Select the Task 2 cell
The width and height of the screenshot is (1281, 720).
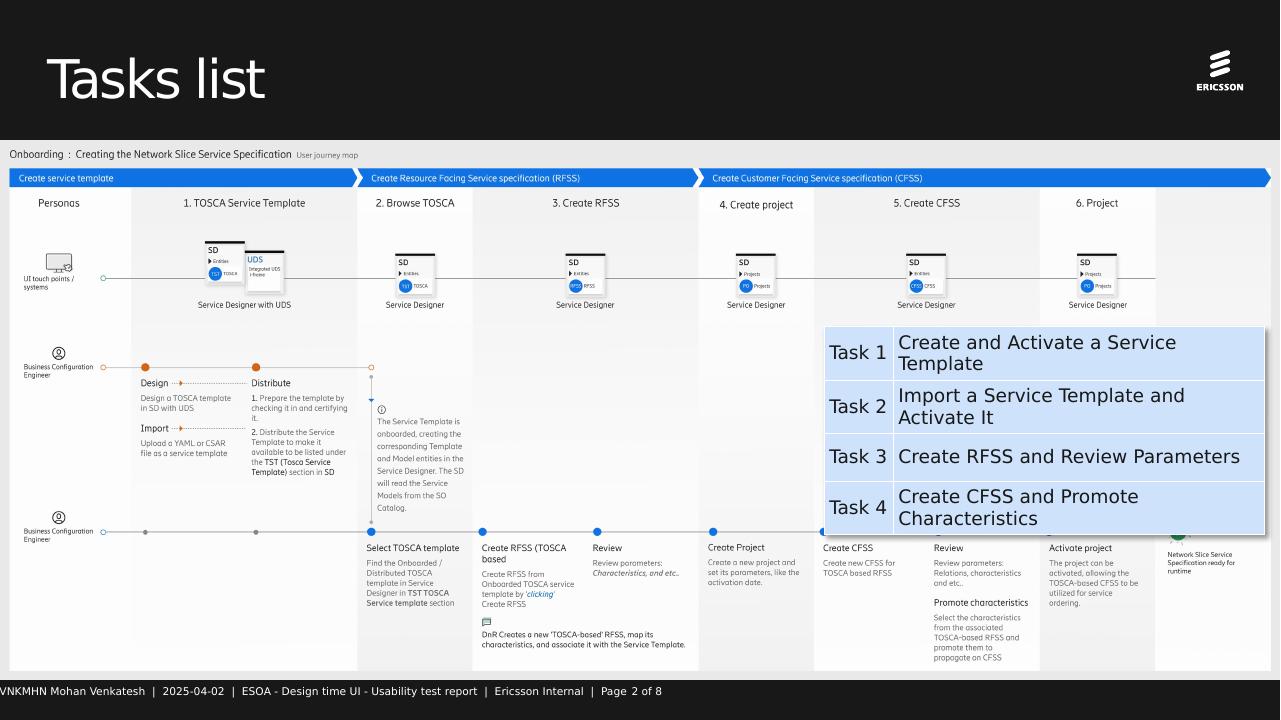(858, 407)
